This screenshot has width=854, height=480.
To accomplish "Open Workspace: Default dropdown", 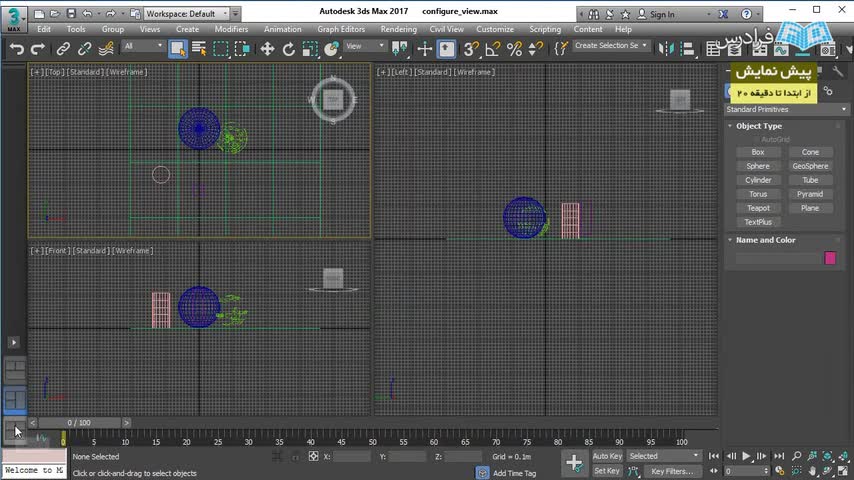I will (186, 14).
